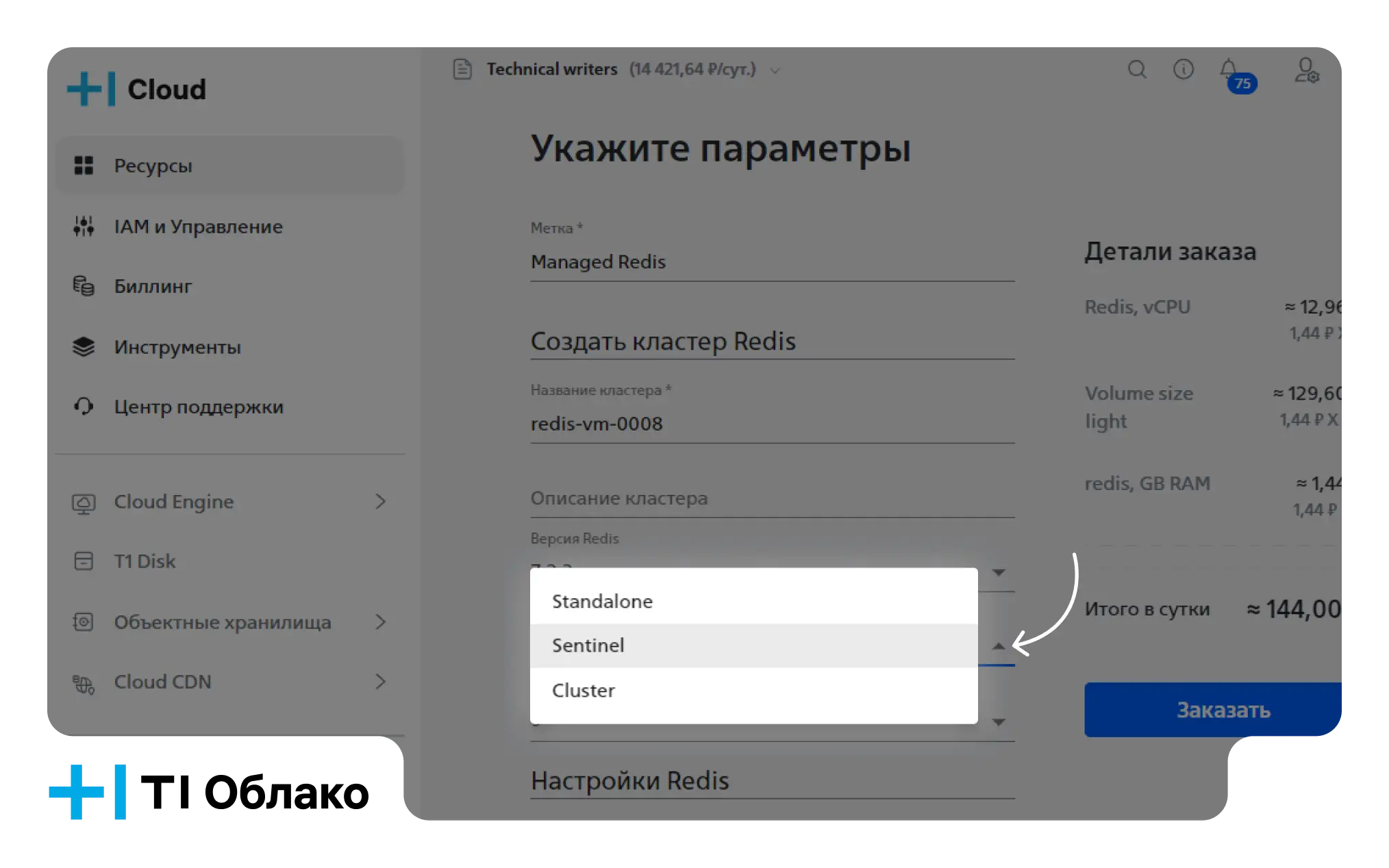Click the Создать кластер Redis heading
The width and height of the screenshot is (1389, 868).
(663, 341)
